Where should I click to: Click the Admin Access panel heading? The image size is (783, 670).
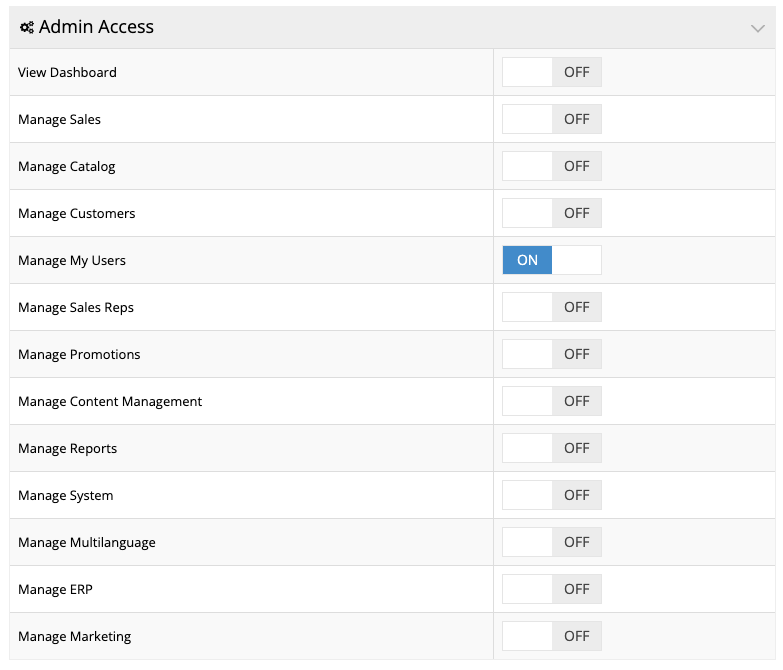(96, 28)
